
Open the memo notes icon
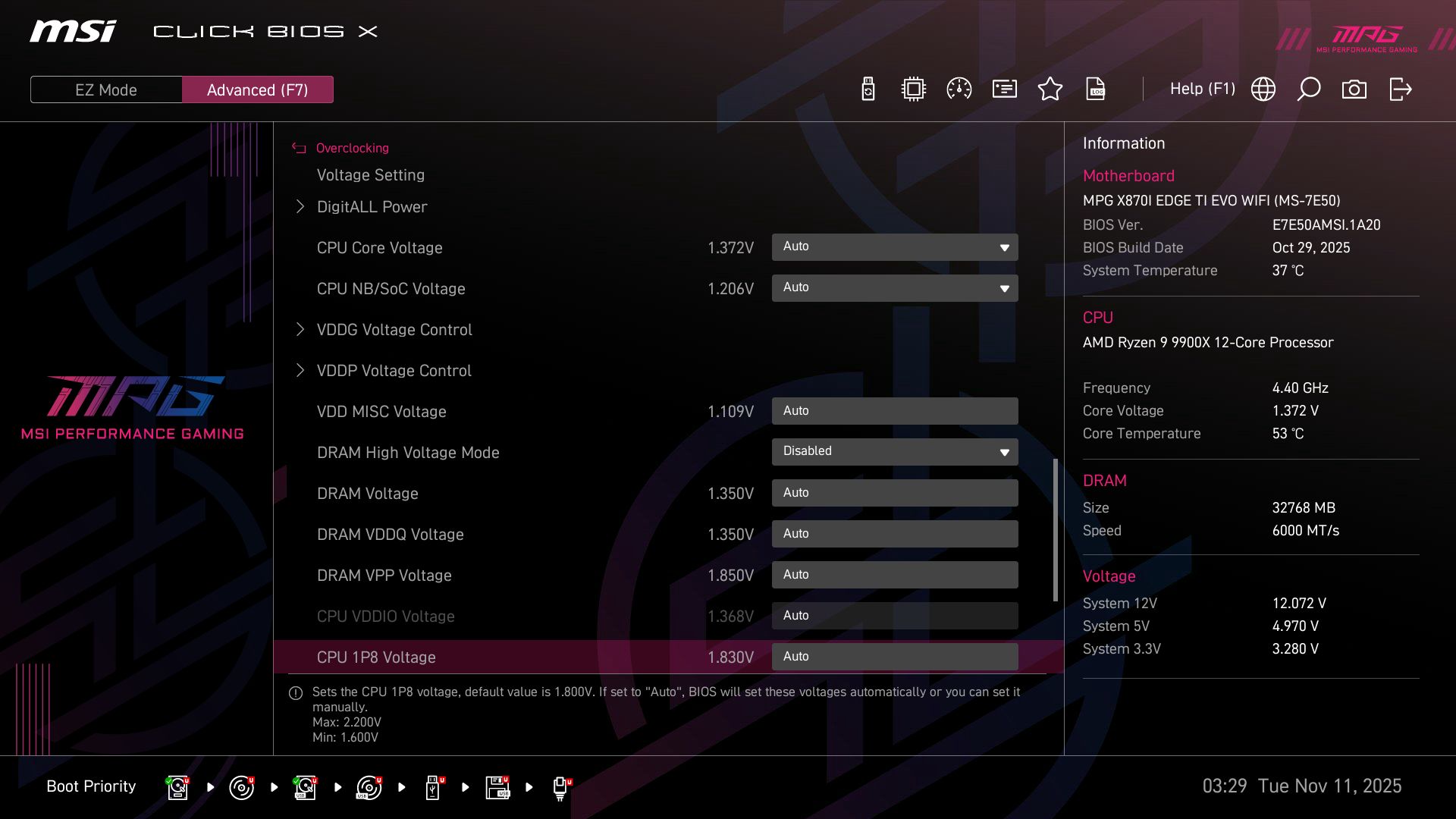pos(1004,89)
